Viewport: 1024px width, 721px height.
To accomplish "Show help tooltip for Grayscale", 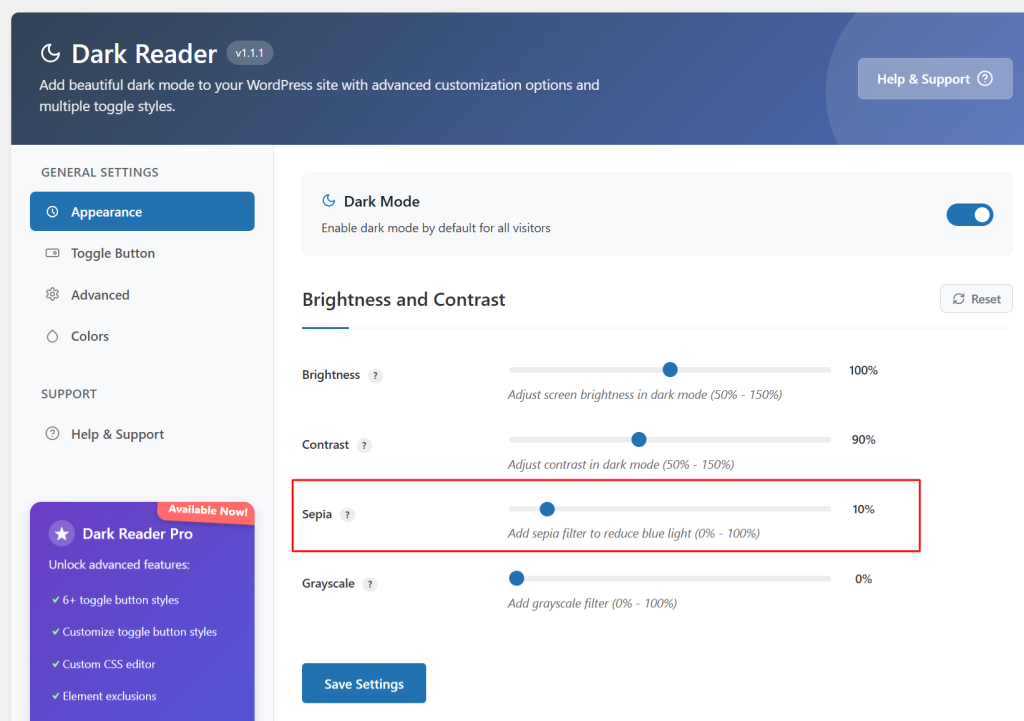I will [x=370, y=584].
